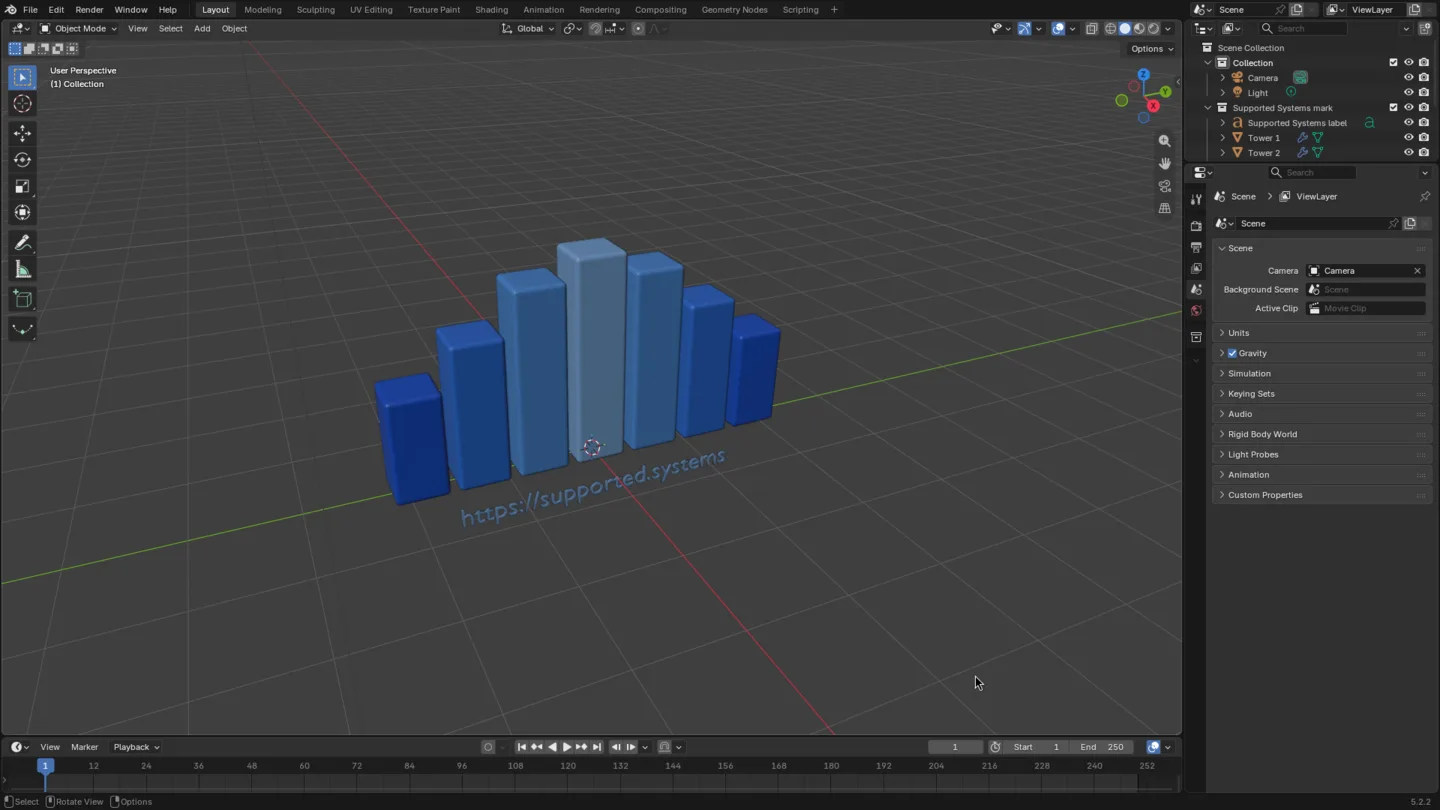
Task: Switch to rendered viewport shading
Action: pos(1153,29)
